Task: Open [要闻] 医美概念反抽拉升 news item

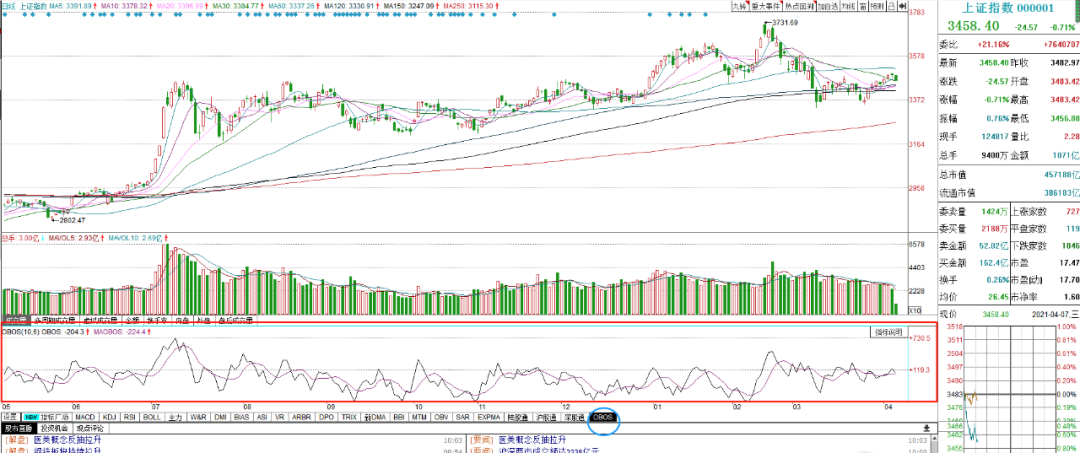Action: [x=518, y=440]
